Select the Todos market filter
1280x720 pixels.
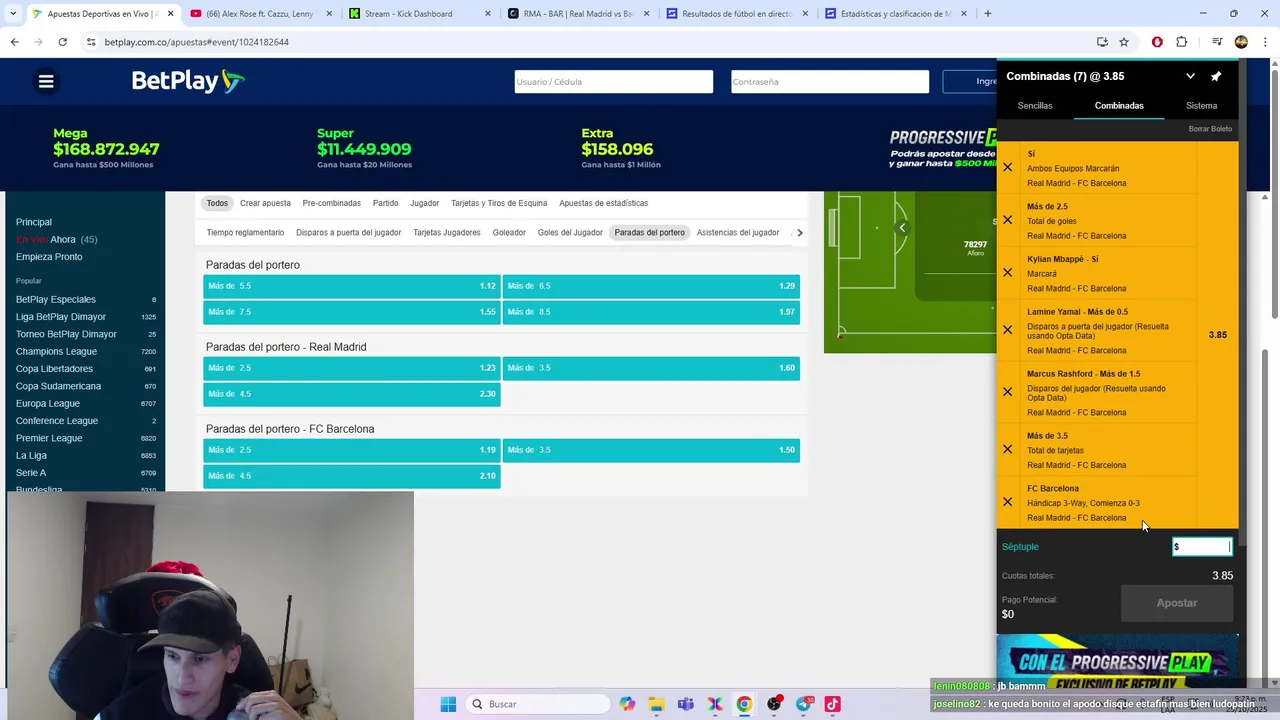click(217, 203)
